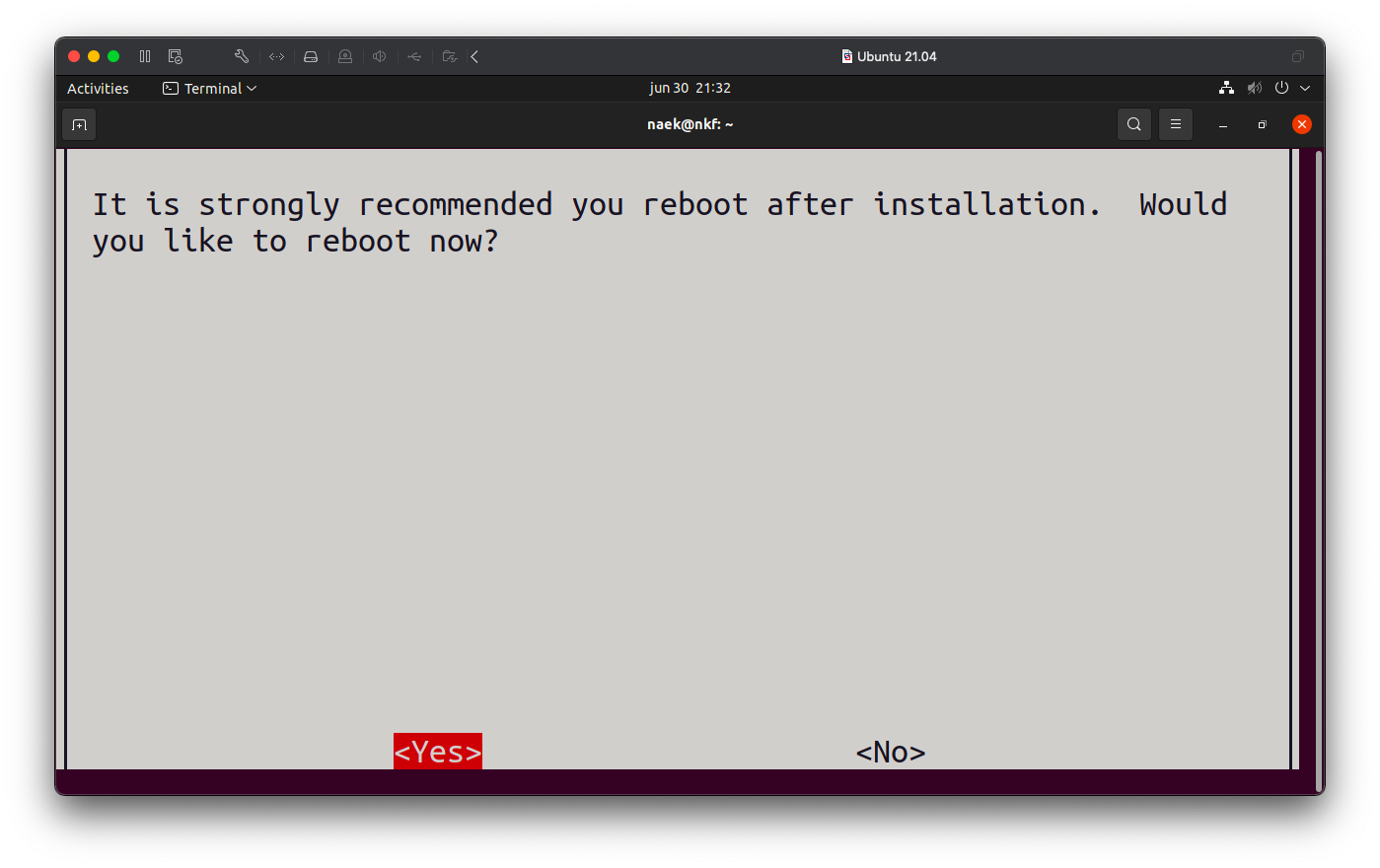Viewport: 1380px width, 868px height.
Task: Open terminal hamburger menu
Action: coord(1176,124)
